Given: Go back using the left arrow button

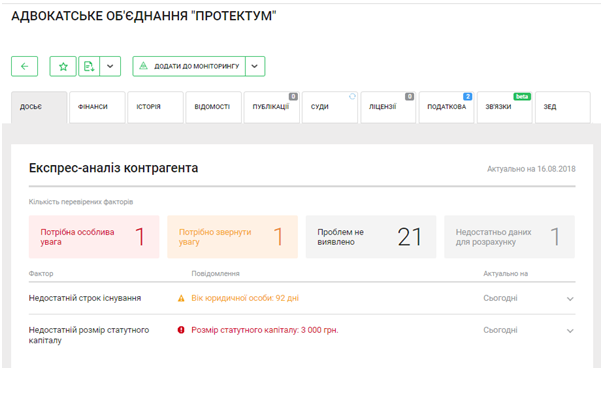Looking at the screenshot, I should tap(24, 66).
